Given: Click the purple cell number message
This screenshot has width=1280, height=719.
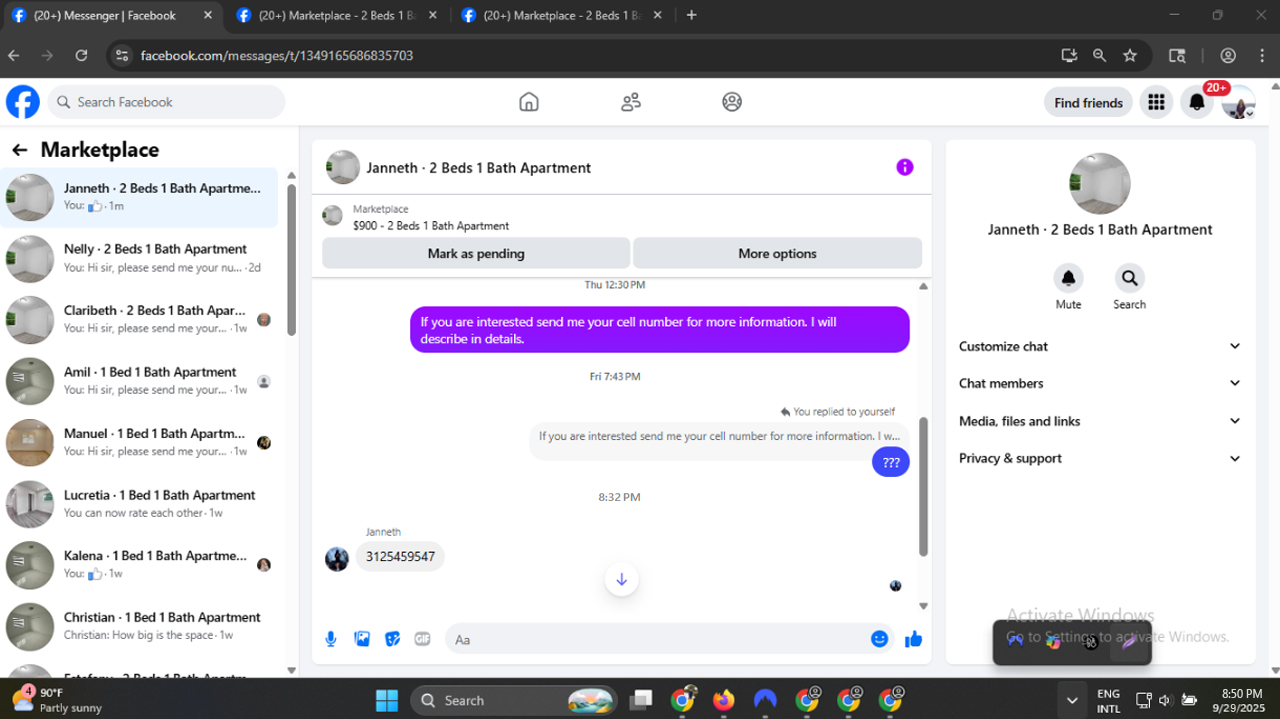Looking at the screenshot, I should point(660,330).
